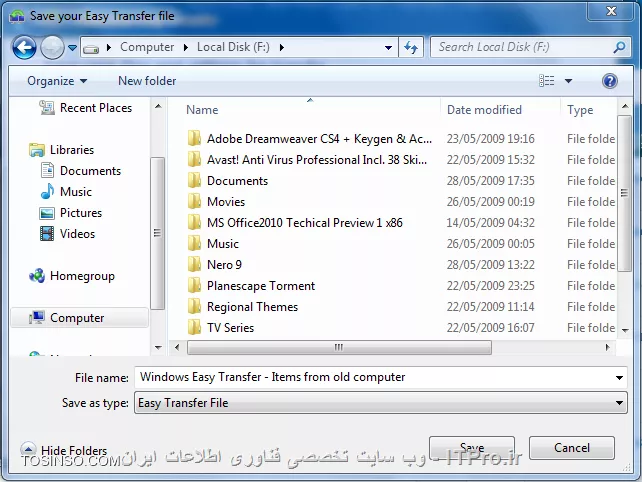Open the recent pages dropdown arrow
This screenshot has height=482, width=642.
pos(72,48)
